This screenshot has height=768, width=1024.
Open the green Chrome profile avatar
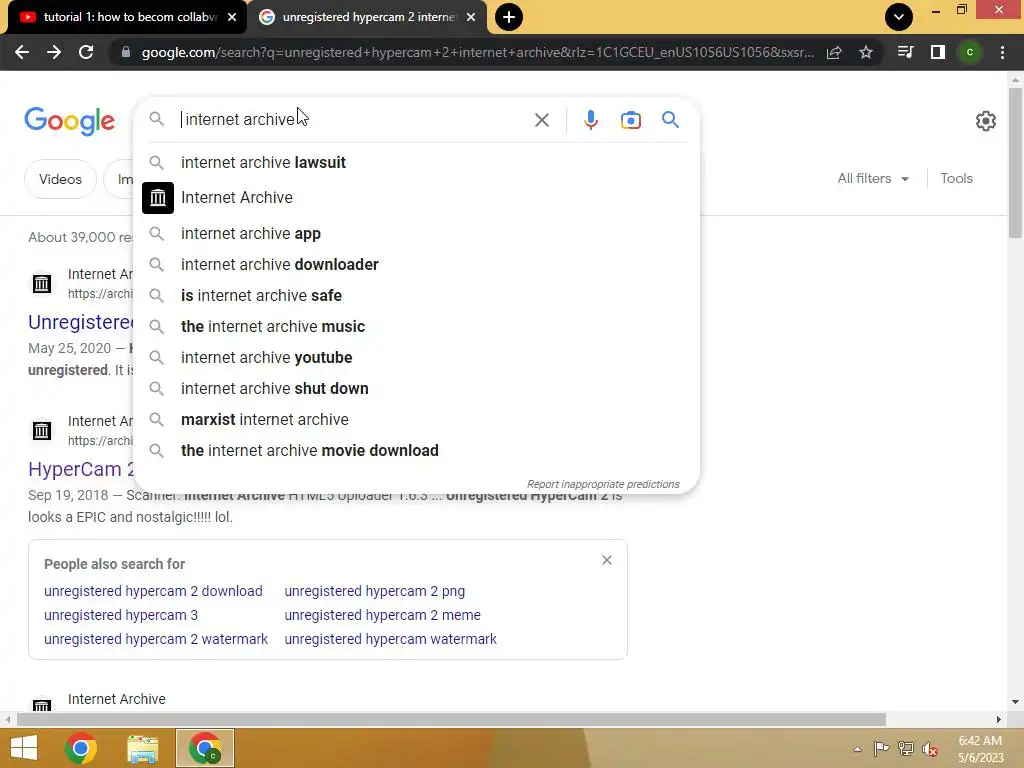point(970,52)
